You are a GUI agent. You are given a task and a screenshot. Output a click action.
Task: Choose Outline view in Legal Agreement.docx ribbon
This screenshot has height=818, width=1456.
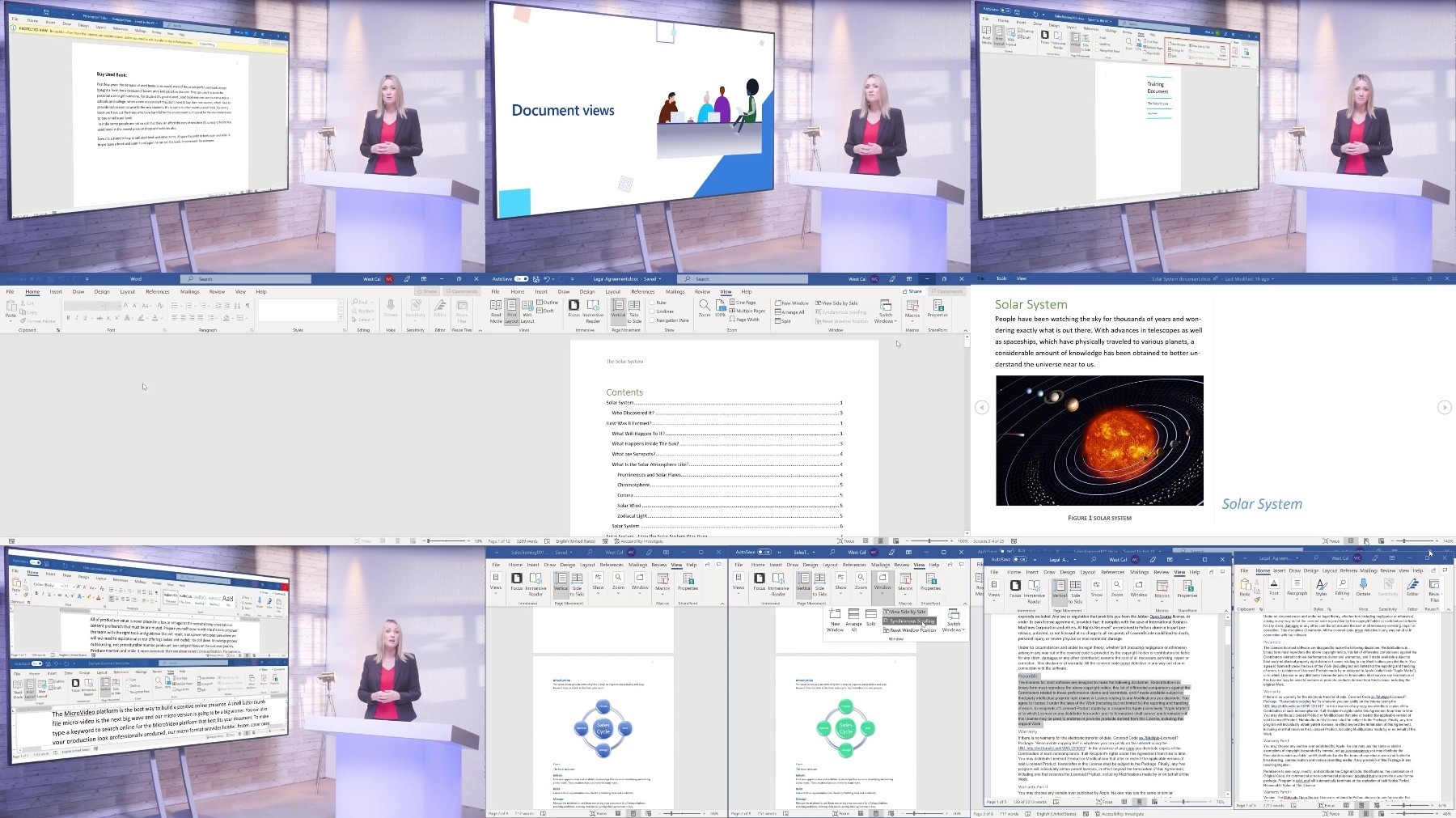[x=548, y=303]
